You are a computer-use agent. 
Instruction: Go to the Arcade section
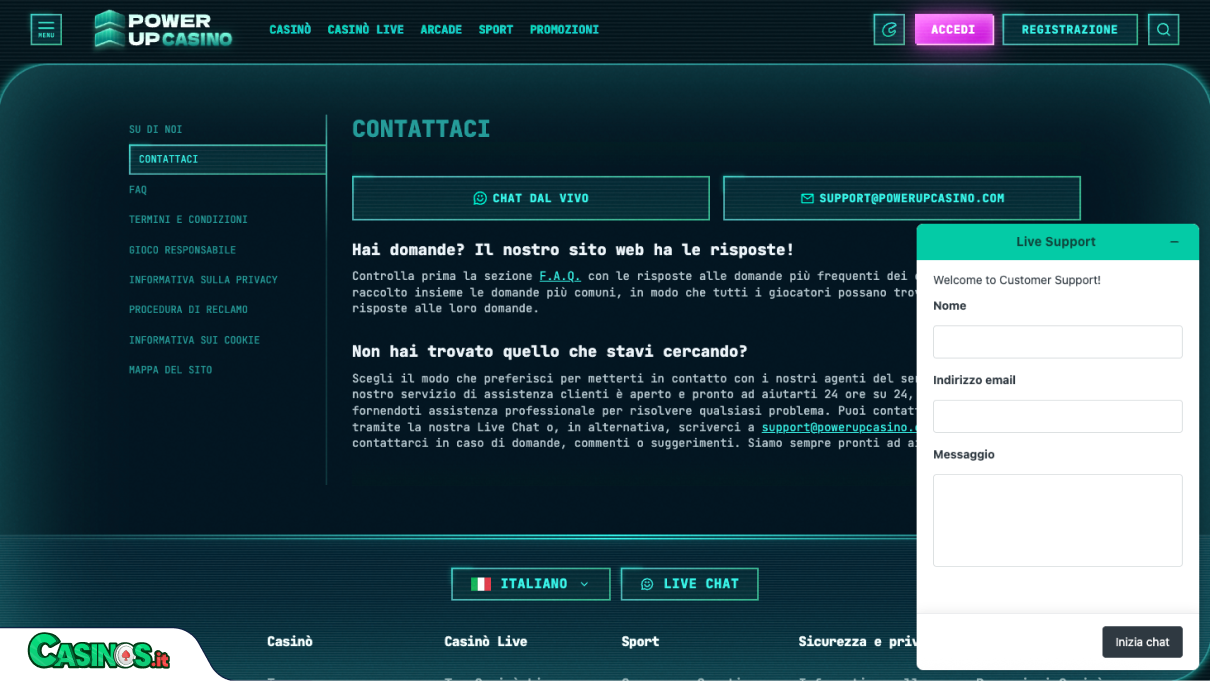tap(441, 30)
